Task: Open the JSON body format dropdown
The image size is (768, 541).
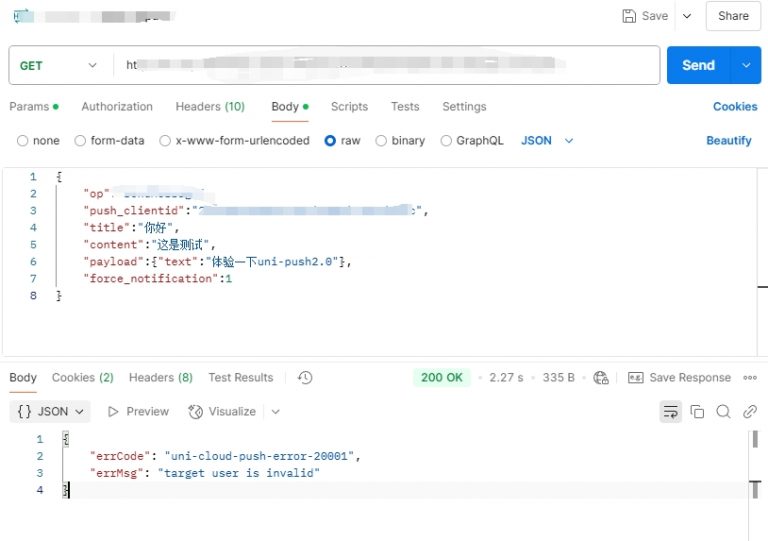Action: point(547,141)
